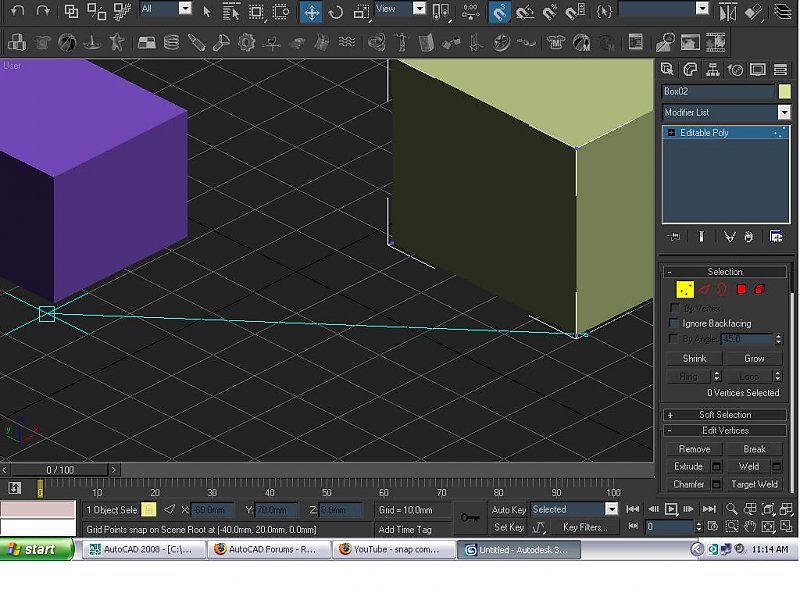
Task: Click the Undo arrow in the main toolbar
Action: [x=17, y=12]
